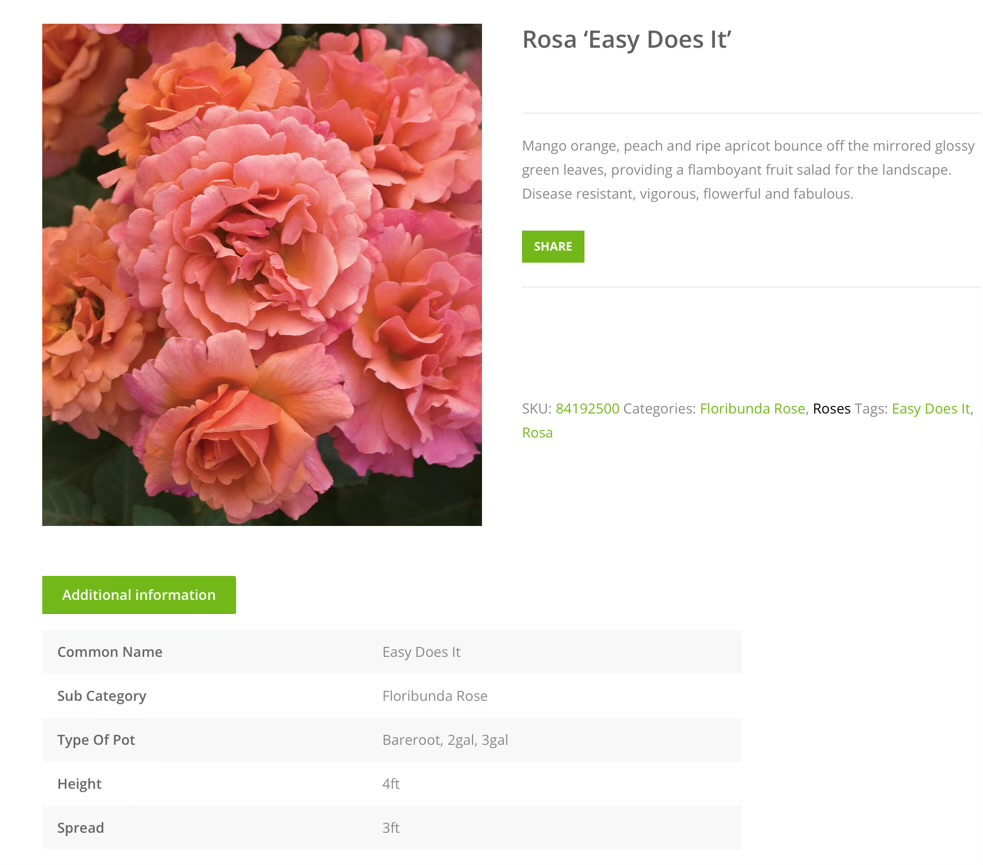Click the Spread row label
Screen dimensions: 983x865
tap(81, 828)
